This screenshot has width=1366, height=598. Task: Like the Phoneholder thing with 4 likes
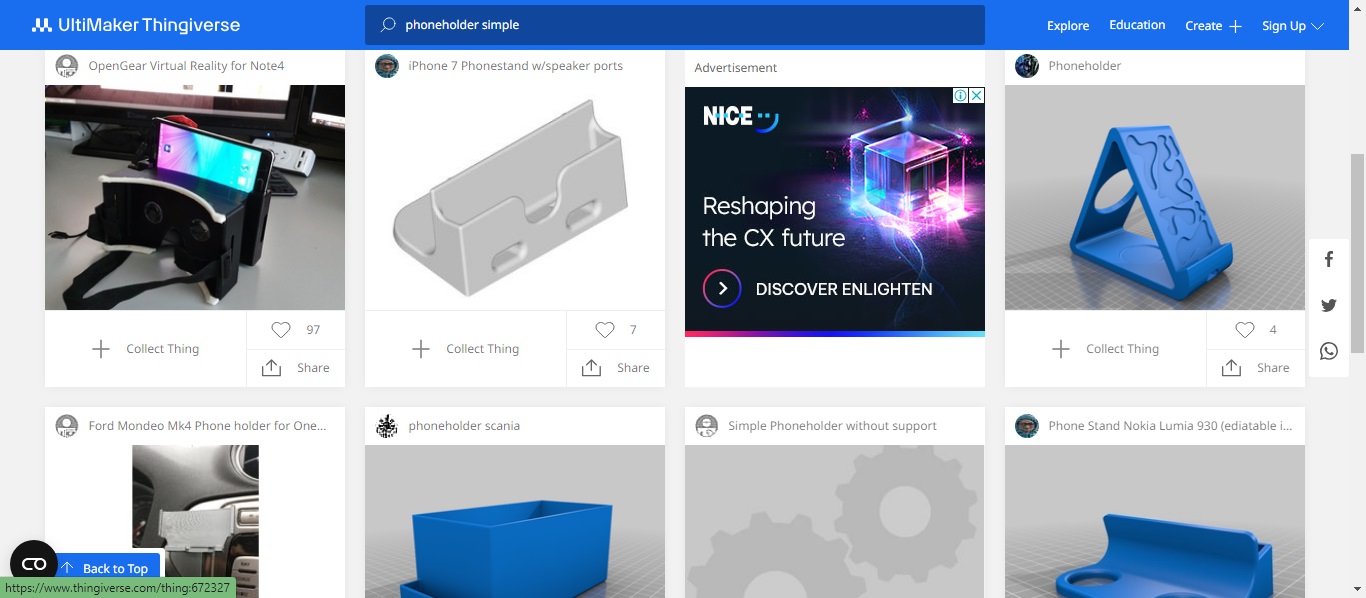point(1256,330)
